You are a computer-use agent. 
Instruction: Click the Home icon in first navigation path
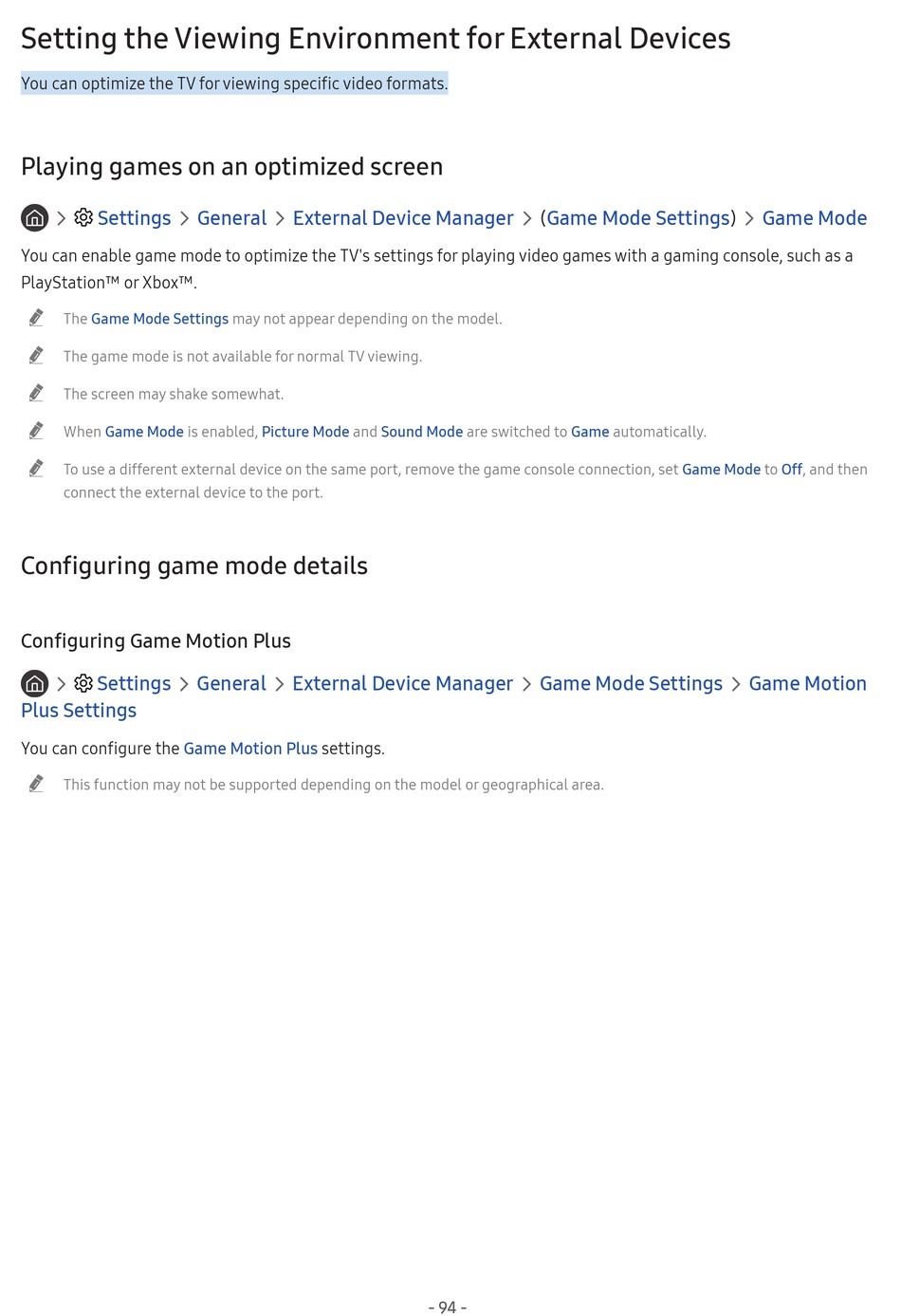click(x=35, y=218)
